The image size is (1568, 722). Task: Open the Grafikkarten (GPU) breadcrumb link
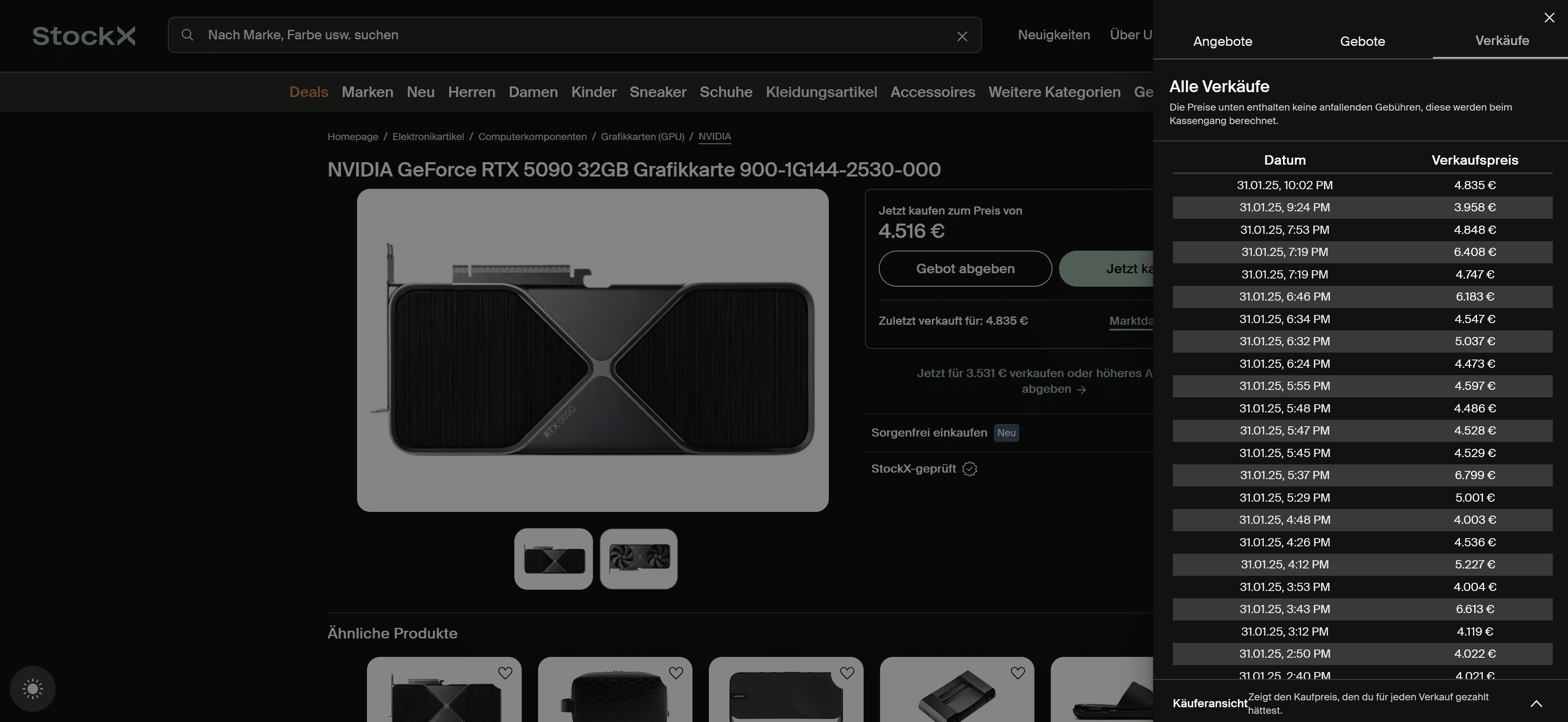(642, 136)
